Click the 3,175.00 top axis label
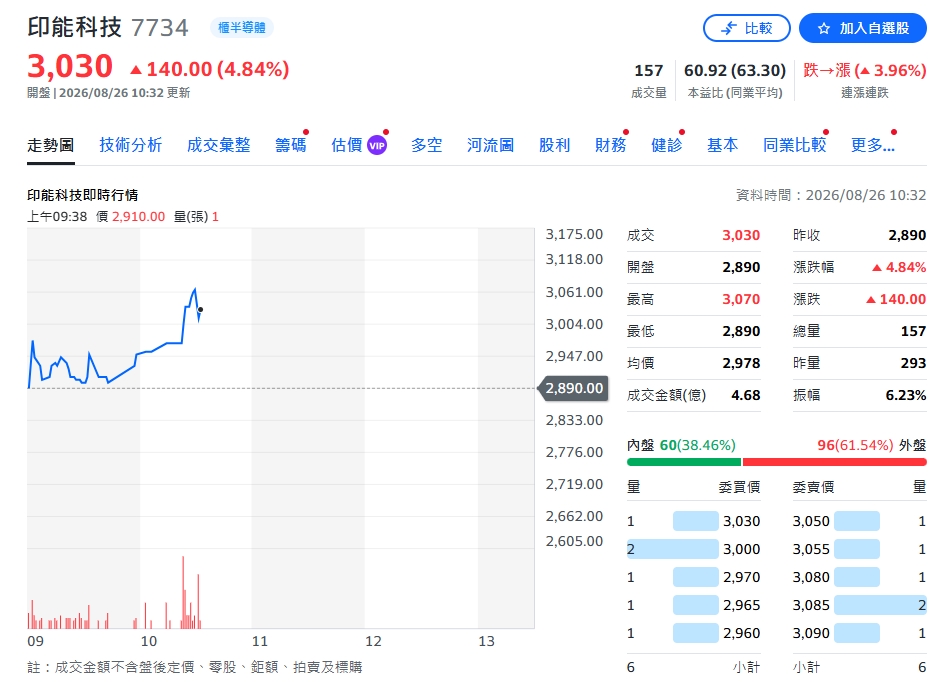 574,234
